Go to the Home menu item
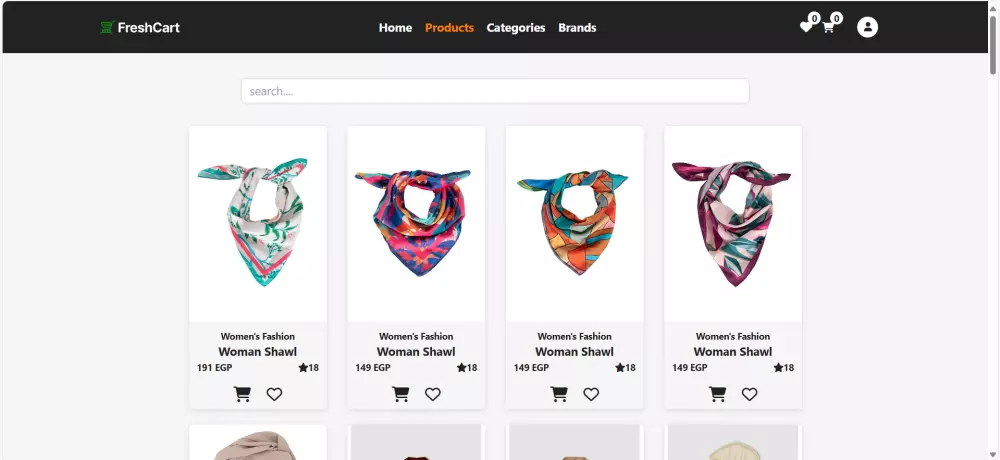Image resolution: width=1000 pixels, height=460 pixels. coord(395,27)
